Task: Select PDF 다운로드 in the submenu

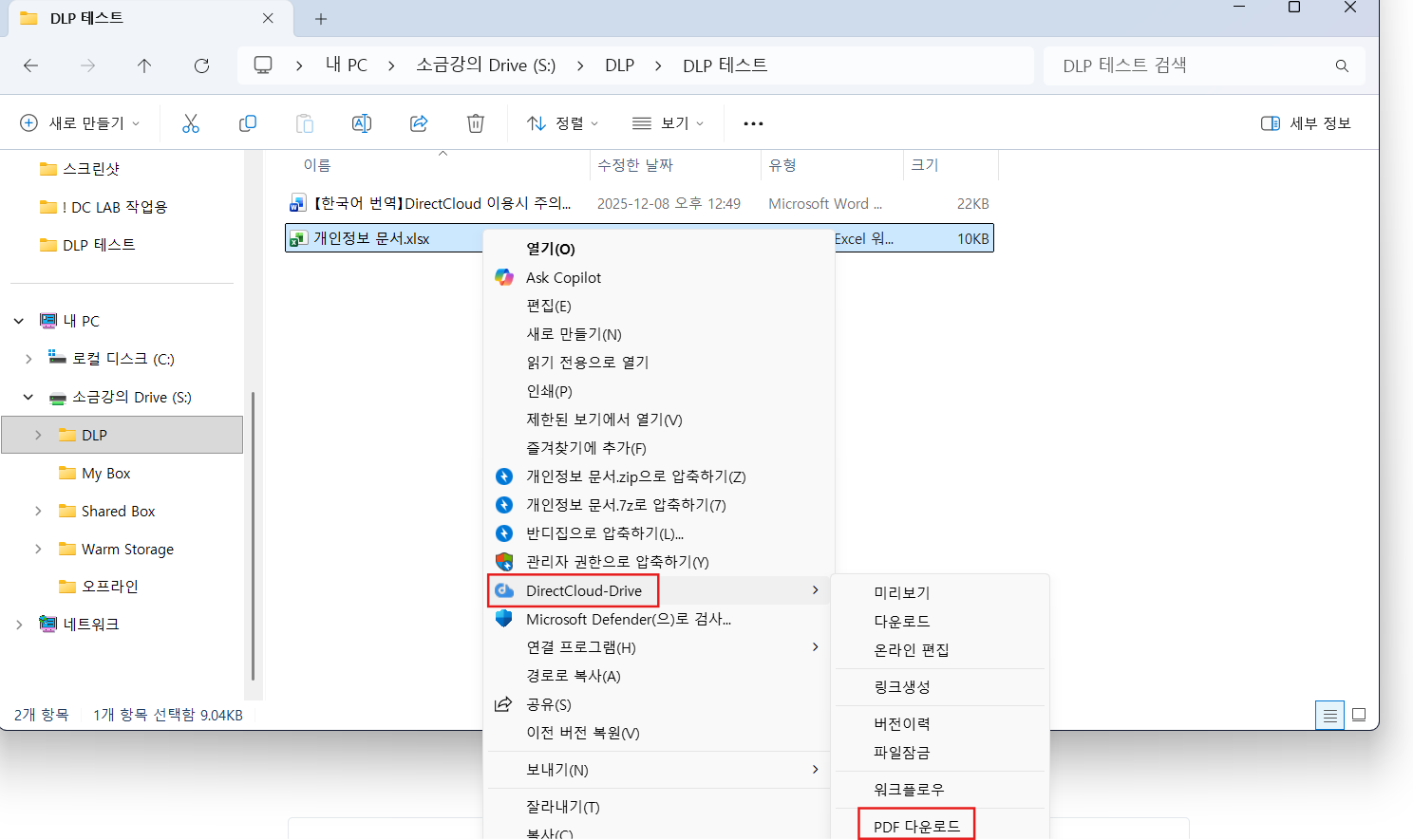Action: click(x=916, y=826)
